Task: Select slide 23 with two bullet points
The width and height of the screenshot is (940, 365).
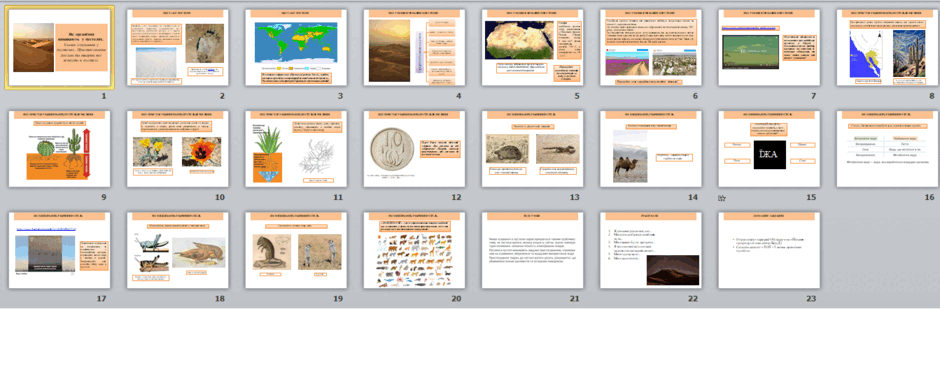Action: click(x=769, y=250)
